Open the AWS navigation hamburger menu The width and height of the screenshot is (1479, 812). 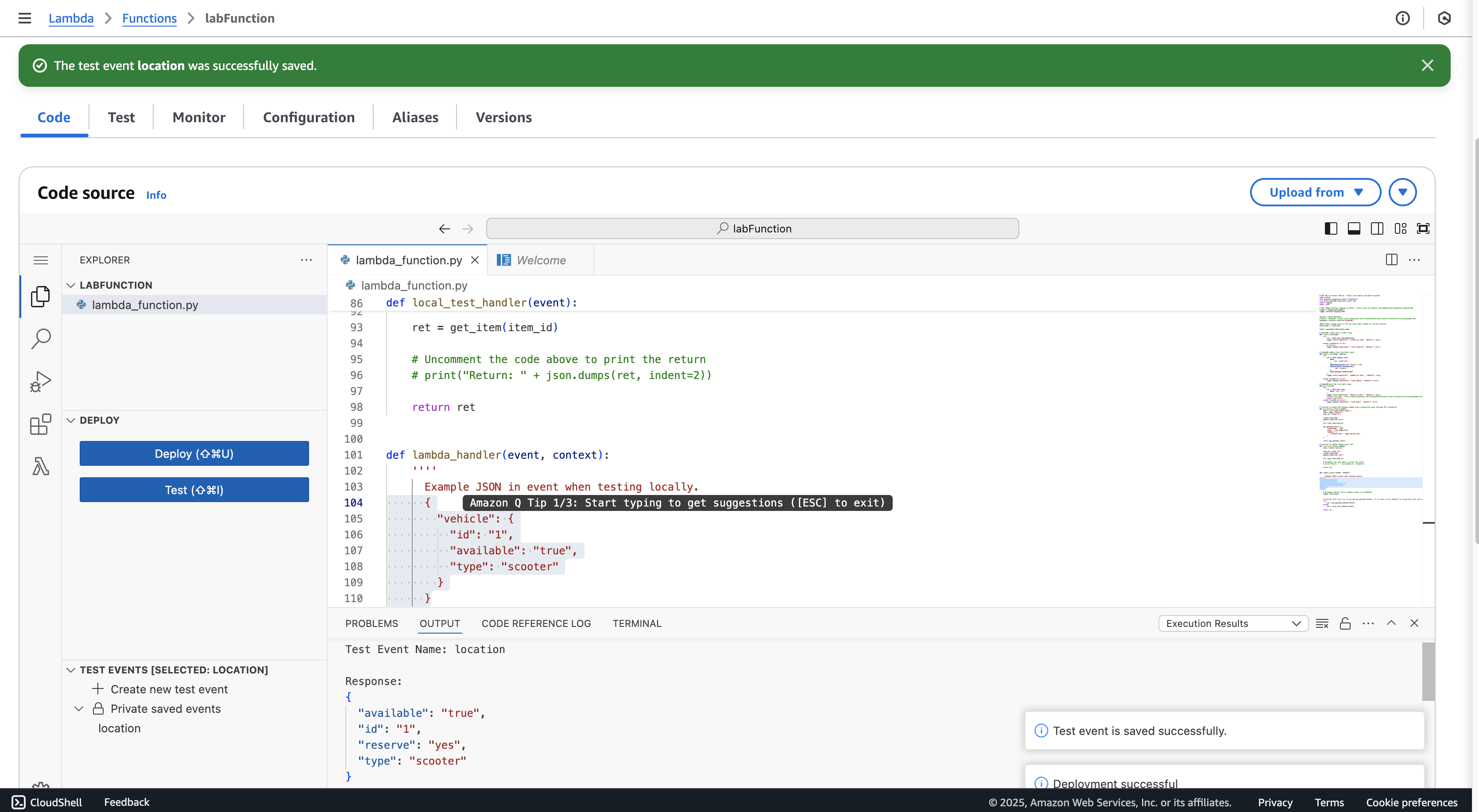pos(25,19)
